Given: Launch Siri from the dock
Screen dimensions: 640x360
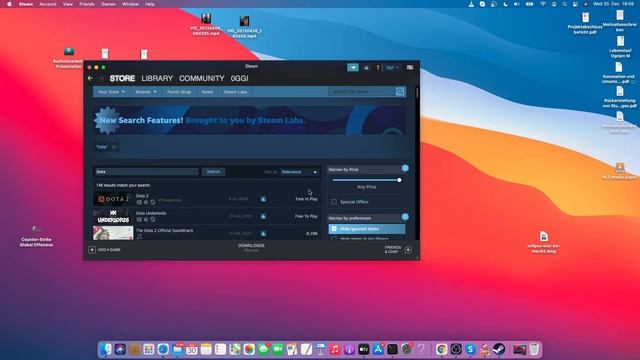Looking at the screenshot, I should click(x=120, y=349).
